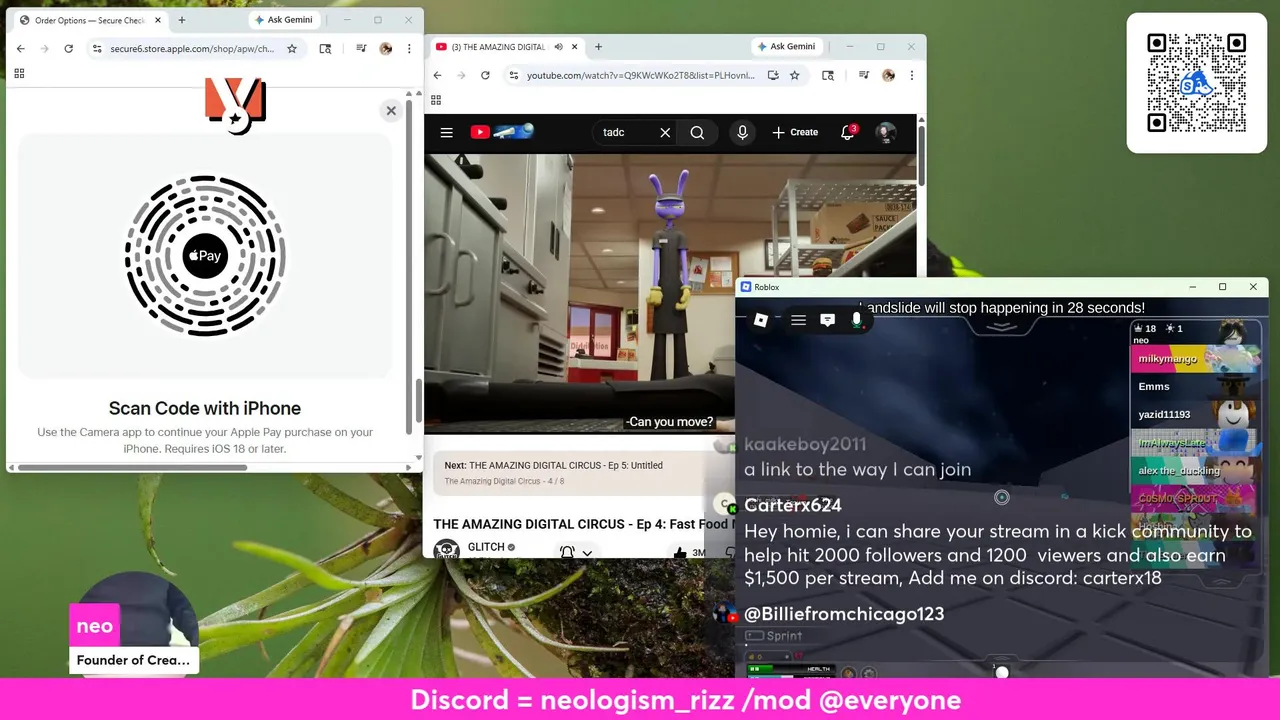Open media controls in YouTube window
Image resolution: width=1280 pixels, height=720 pixels.
coord(863,75)
